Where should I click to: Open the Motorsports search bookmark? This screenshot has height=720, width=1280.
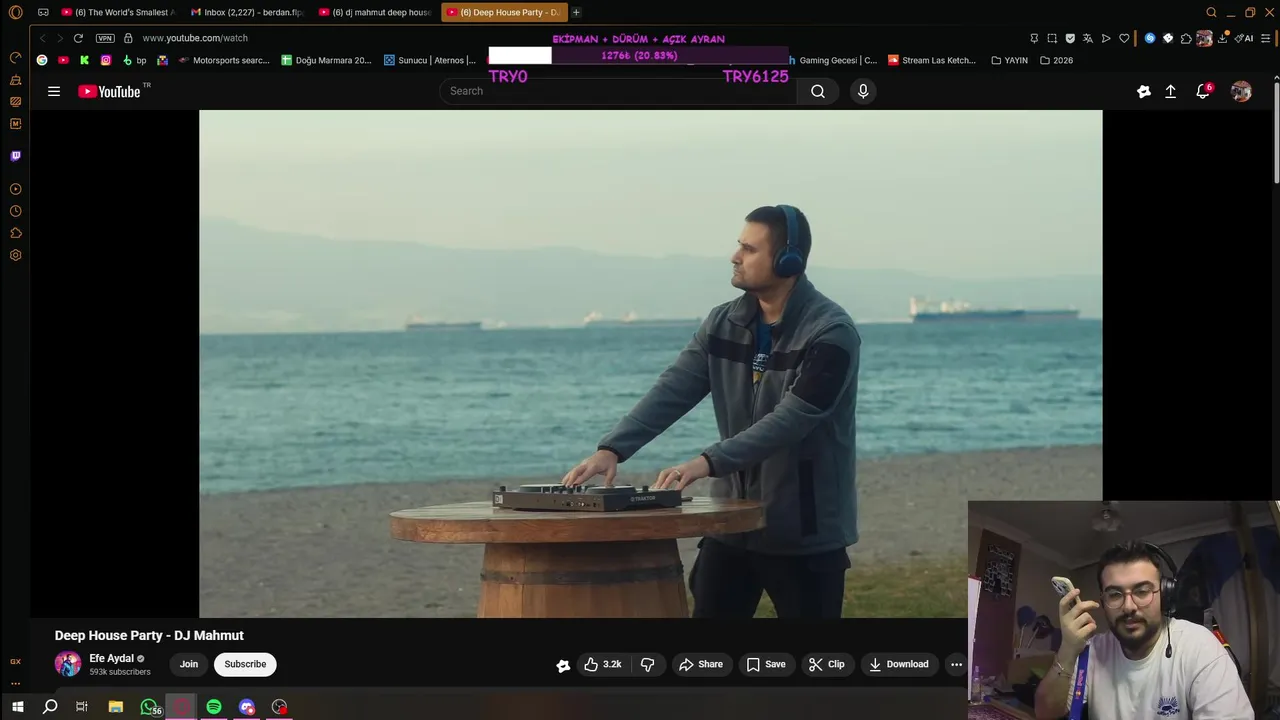(x=224, y=60)
